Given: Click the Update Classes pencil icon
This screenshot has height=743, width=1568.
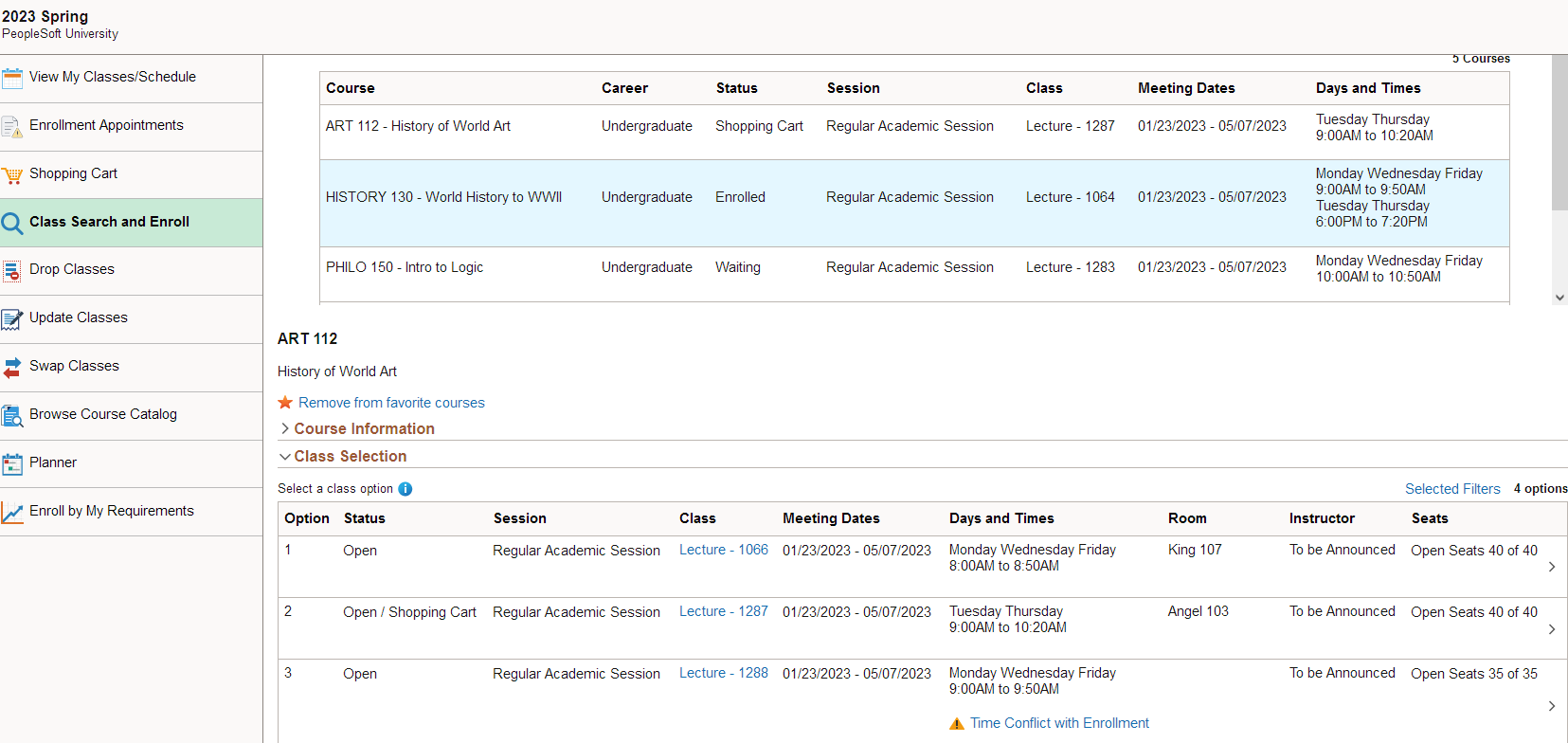Looking at the screenshot, I should click(x=12, y=319).
